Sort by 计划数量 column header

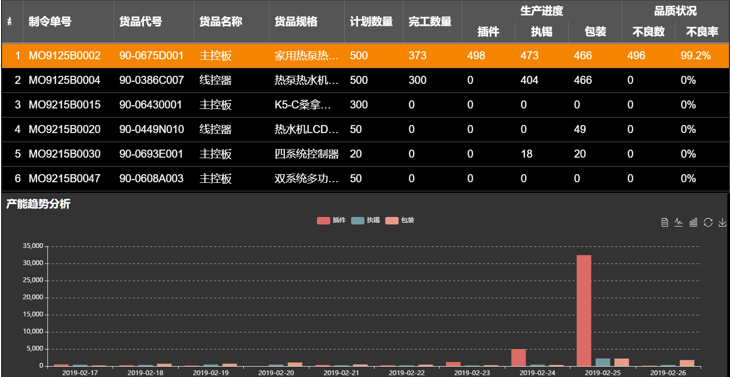click(x=371, y=21)
